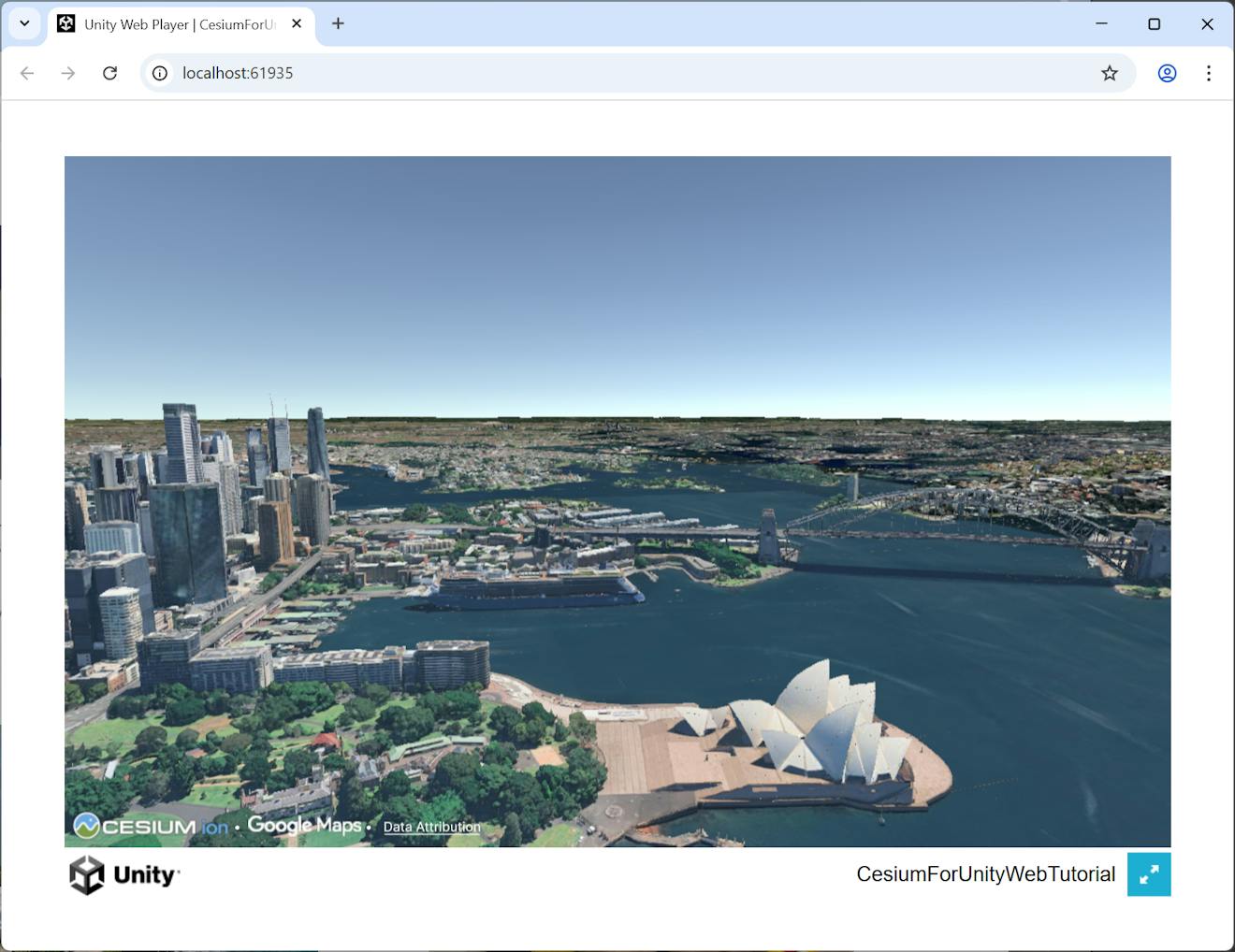Reload the page with the refresh icon
This screenshot has width=1235, height=952.
[109, 72]
